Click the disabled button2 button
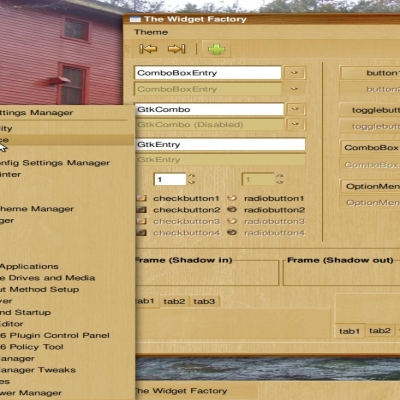400x400 pixels. [x=370, y=89]
